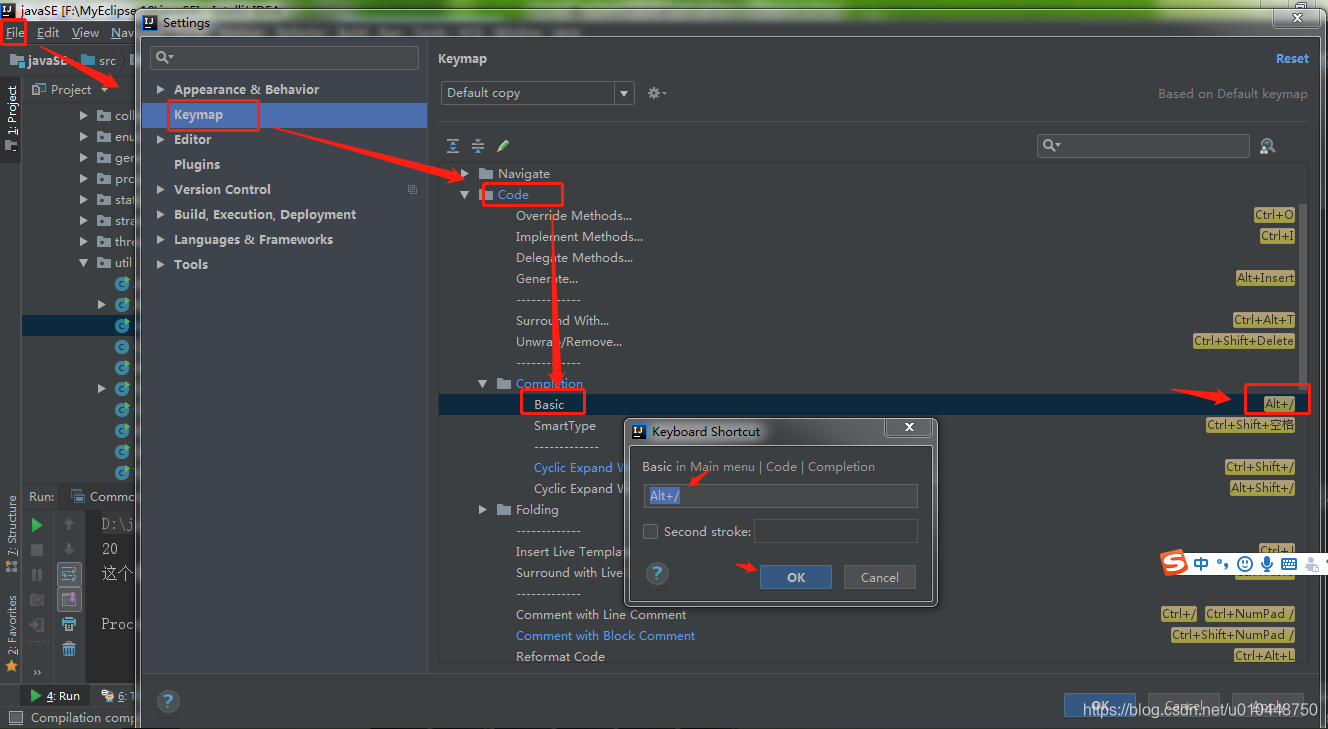Select the Implement Methods... action
This screenshot has width=1328, height=729.
click(579, 237)
